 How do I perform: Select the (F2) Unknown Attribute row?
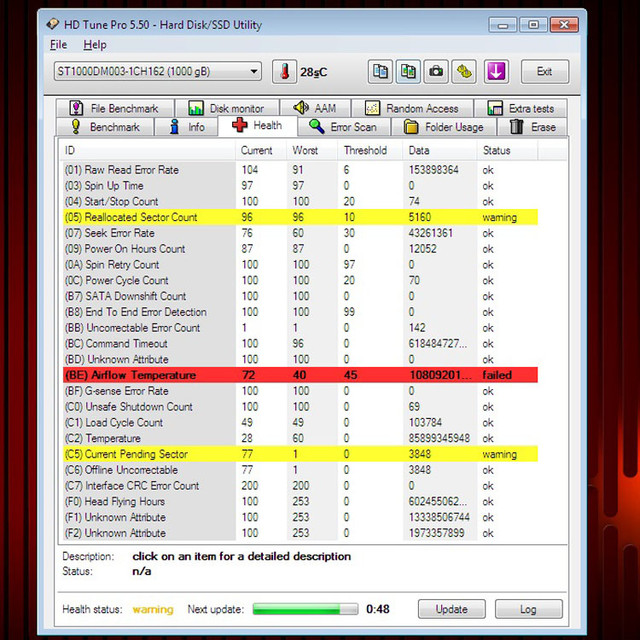tap(300, 533)
